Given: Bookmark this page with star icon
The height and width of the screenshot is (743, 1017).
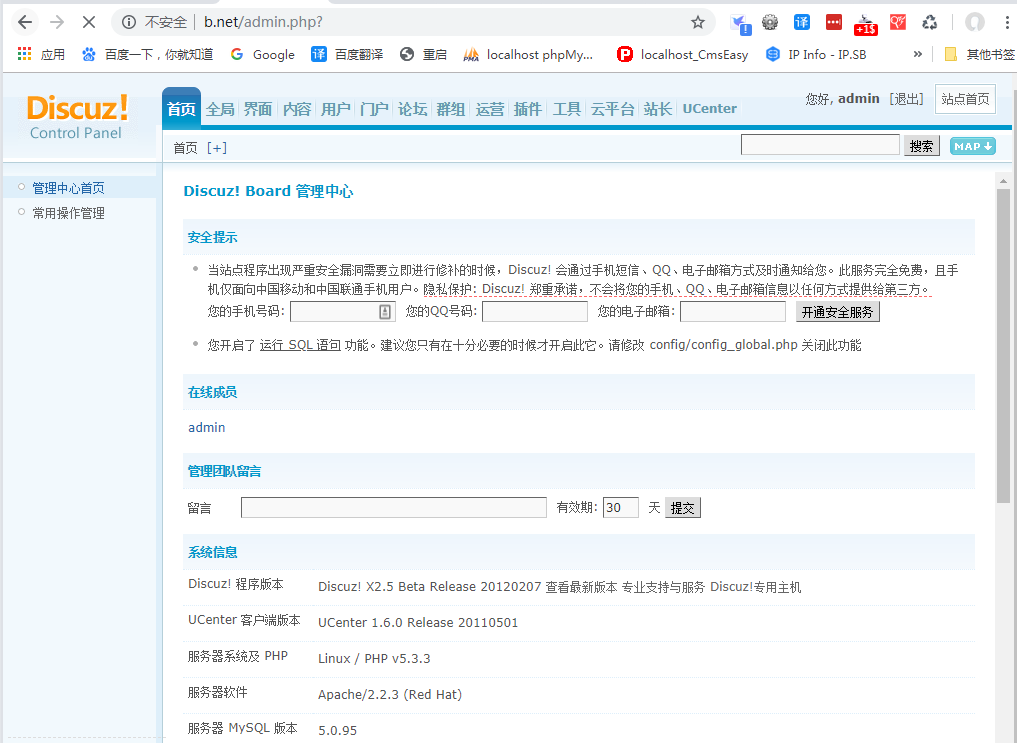Looking at the screenshot, I should (x=698, y=23).
